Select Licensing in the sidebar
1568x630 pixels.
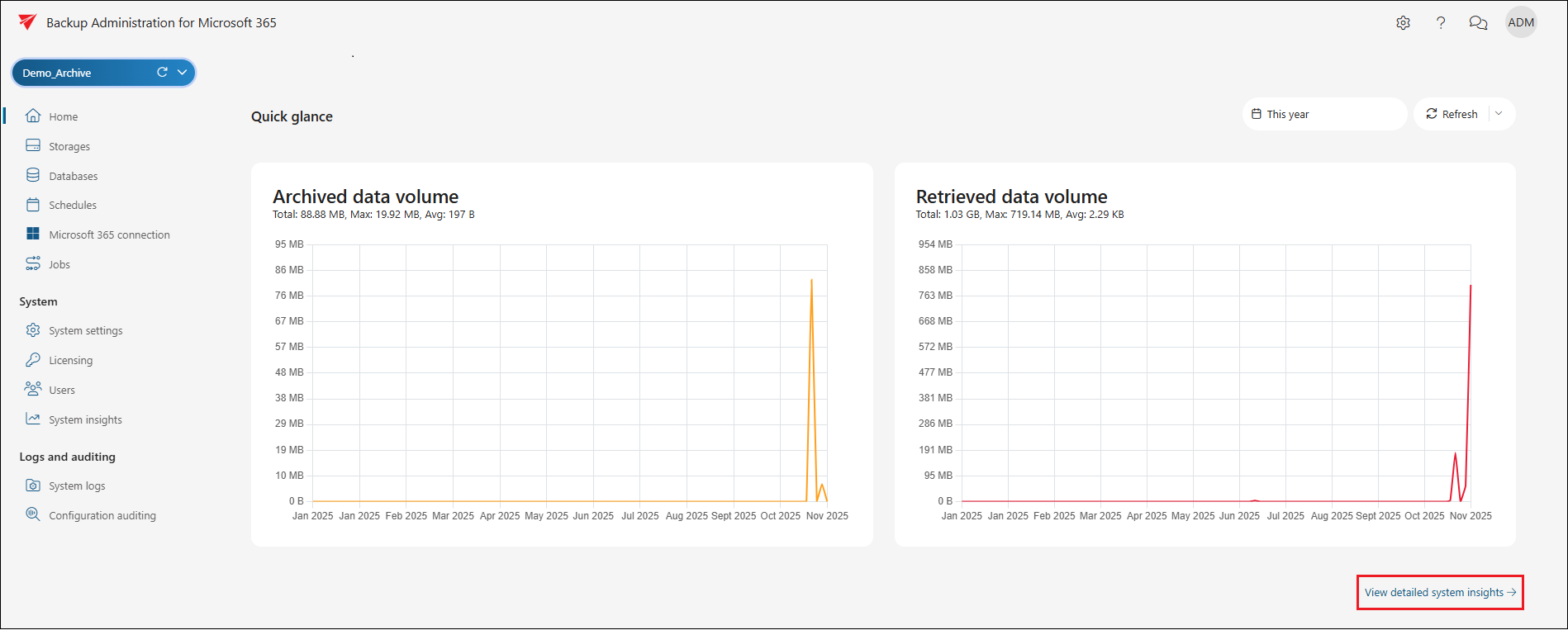point(70,360)
